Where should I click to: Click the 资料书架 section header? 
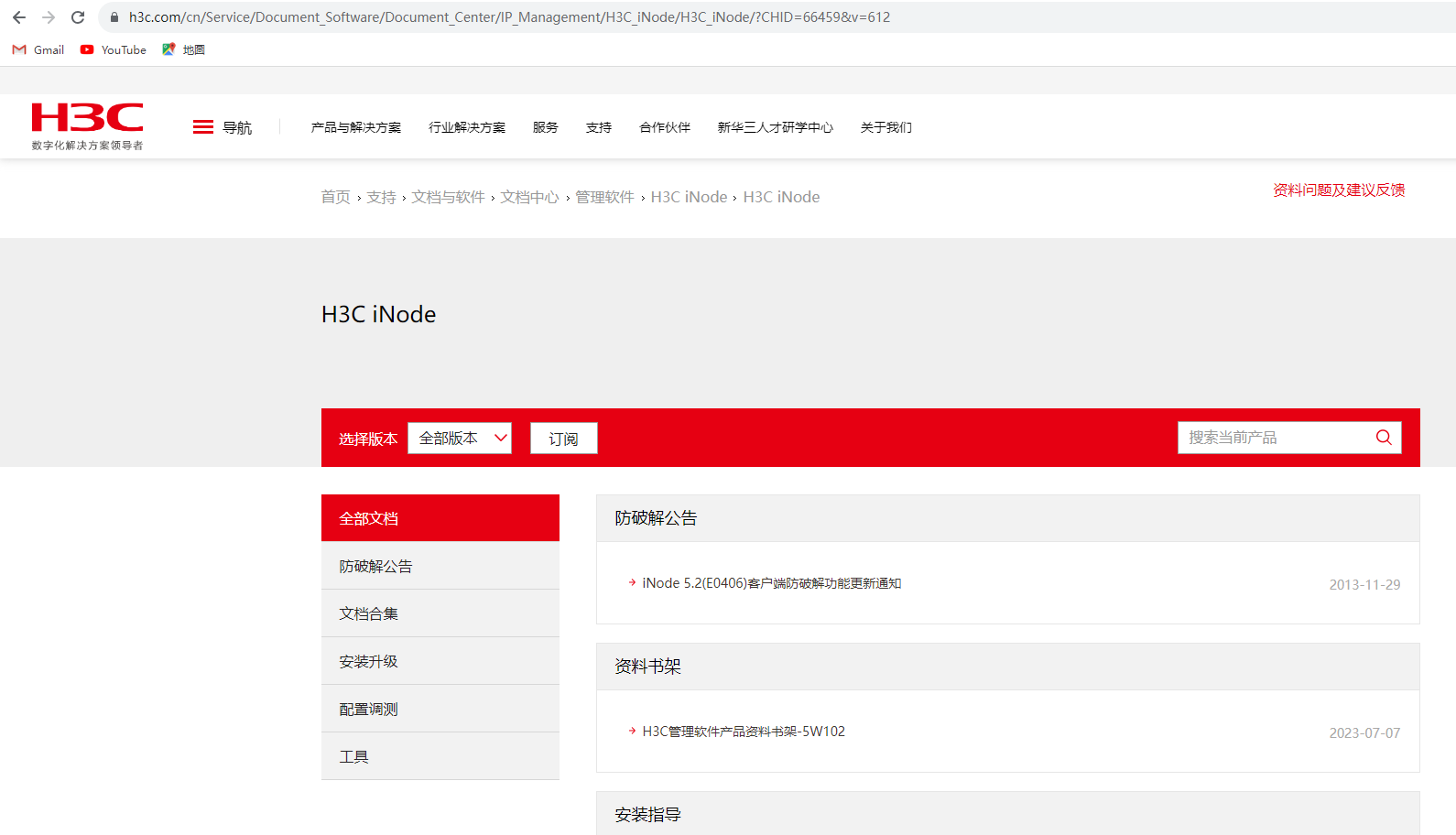click(1008, 667)
